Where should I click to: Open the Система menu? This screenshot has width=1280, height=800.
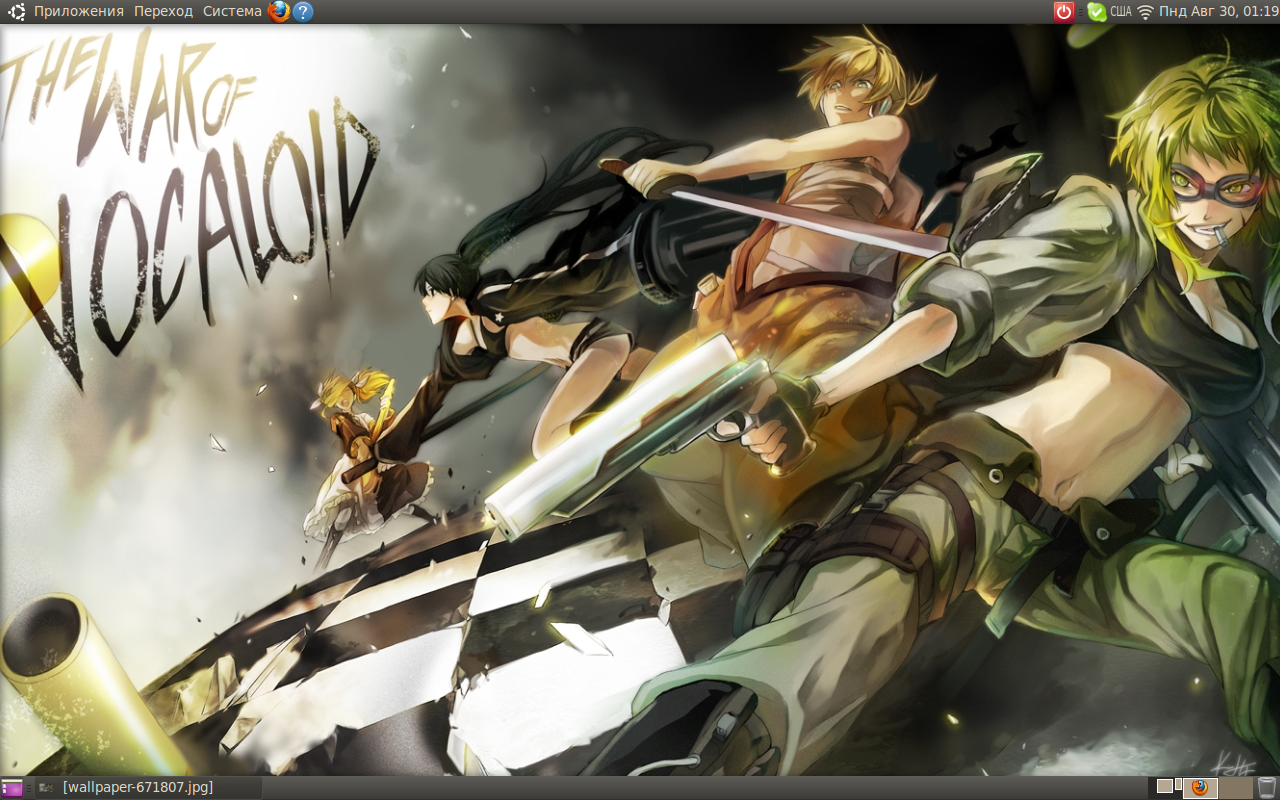pyautogui.click(x=232, y=12)
